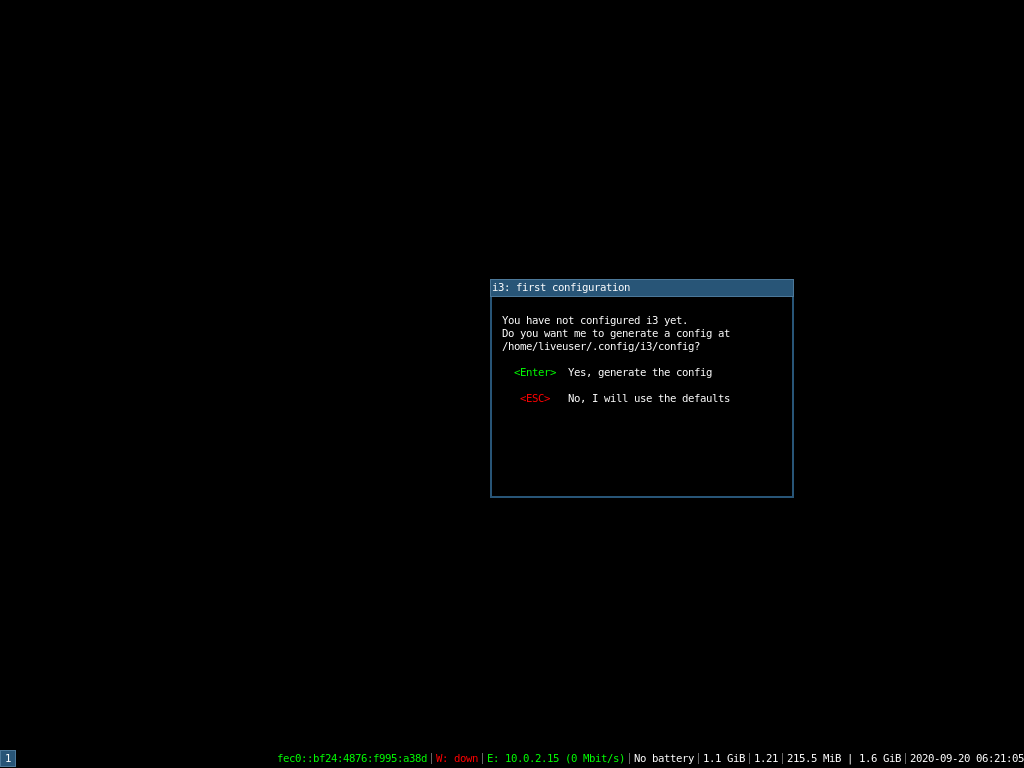
Task: Click 'No battery' status entry
Action: pos(664,758)
